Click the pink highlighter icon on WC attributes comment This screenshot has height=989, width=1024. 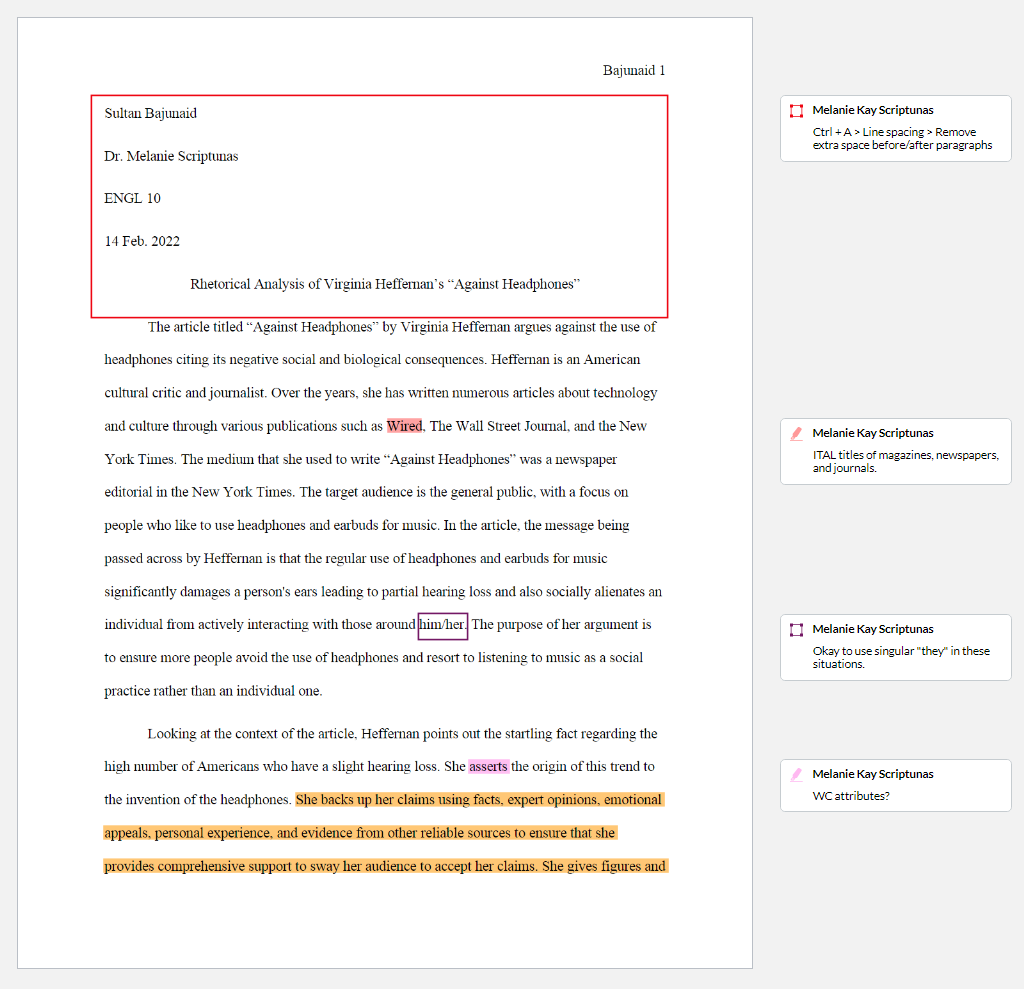tap(796, 775)
